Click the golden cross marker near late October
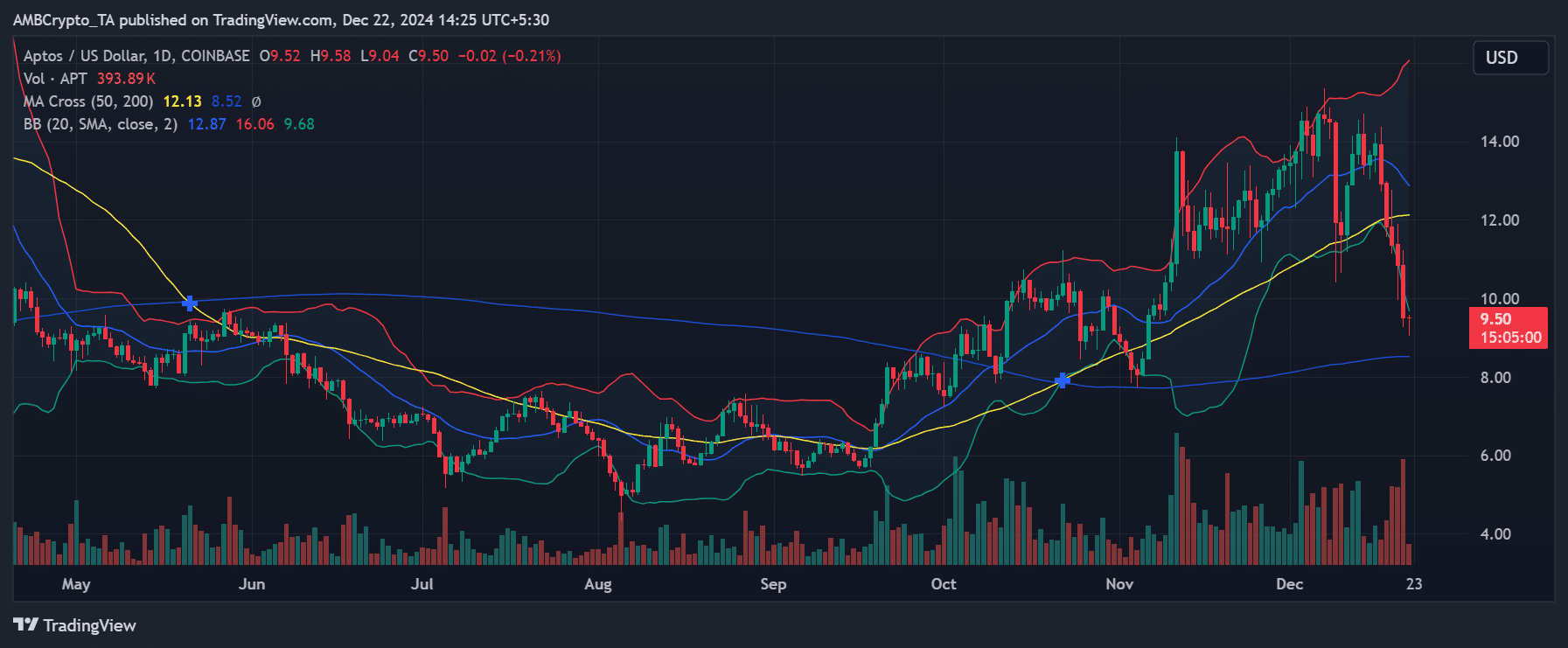Image resolution: width=1568 pixels, height=648 pixels. point(1062,380)
